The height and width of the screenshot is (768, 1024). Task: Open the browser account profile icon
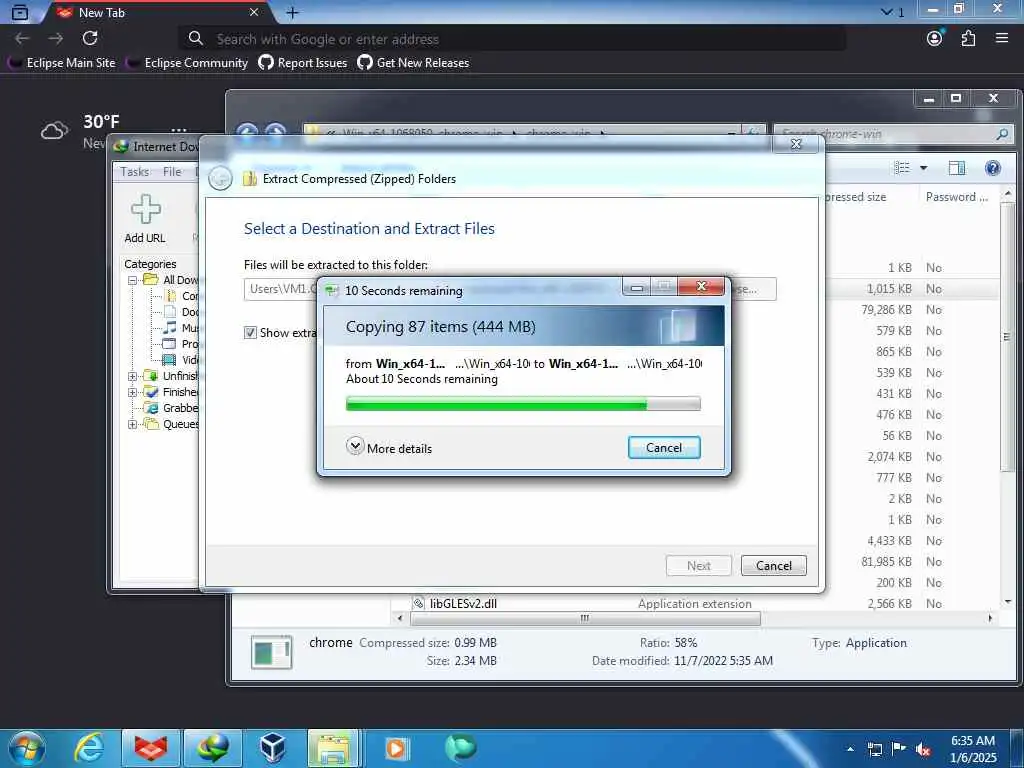[935, 38]
